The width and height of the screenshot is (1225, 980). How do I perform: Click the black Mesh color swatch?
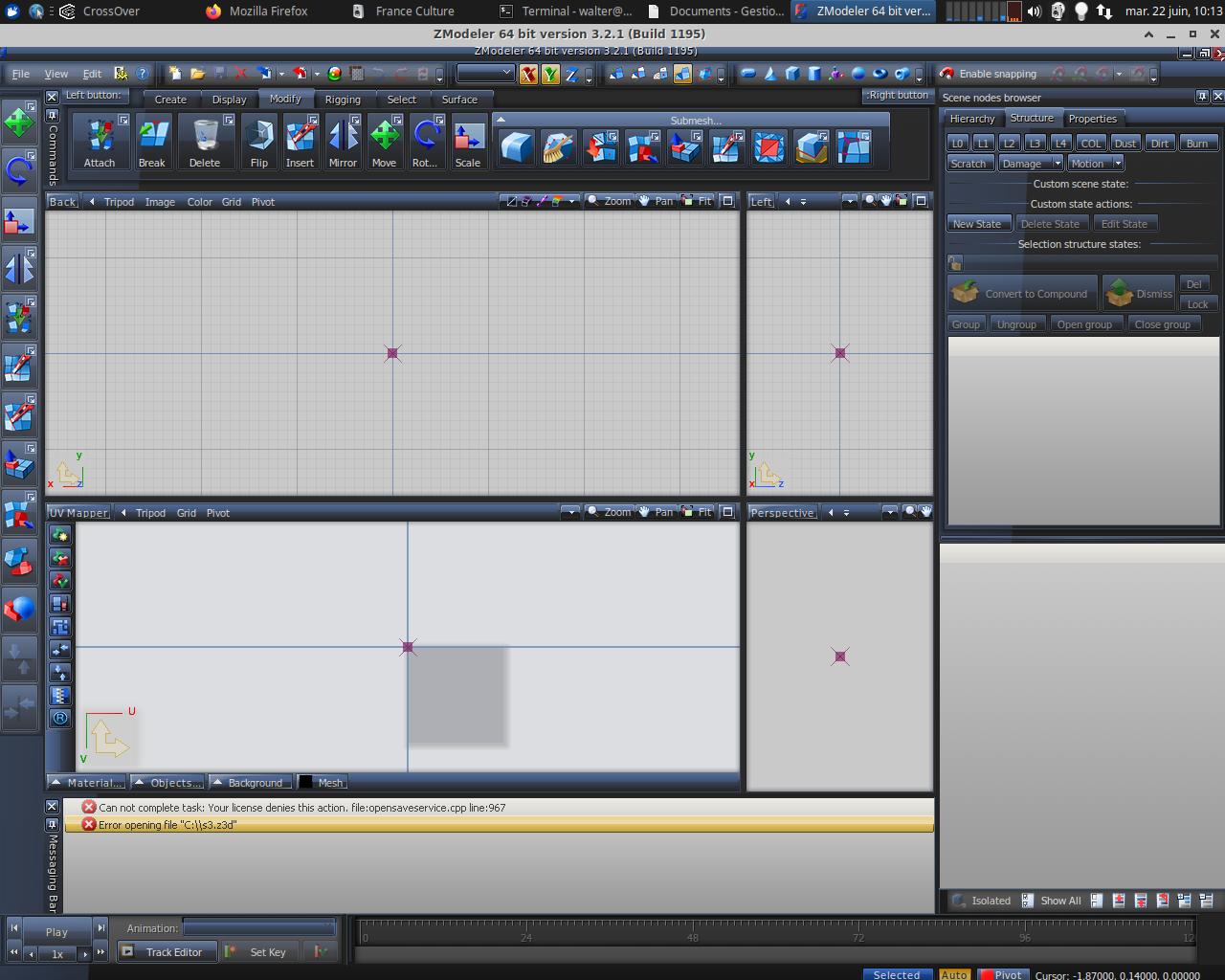coord(305,783)
